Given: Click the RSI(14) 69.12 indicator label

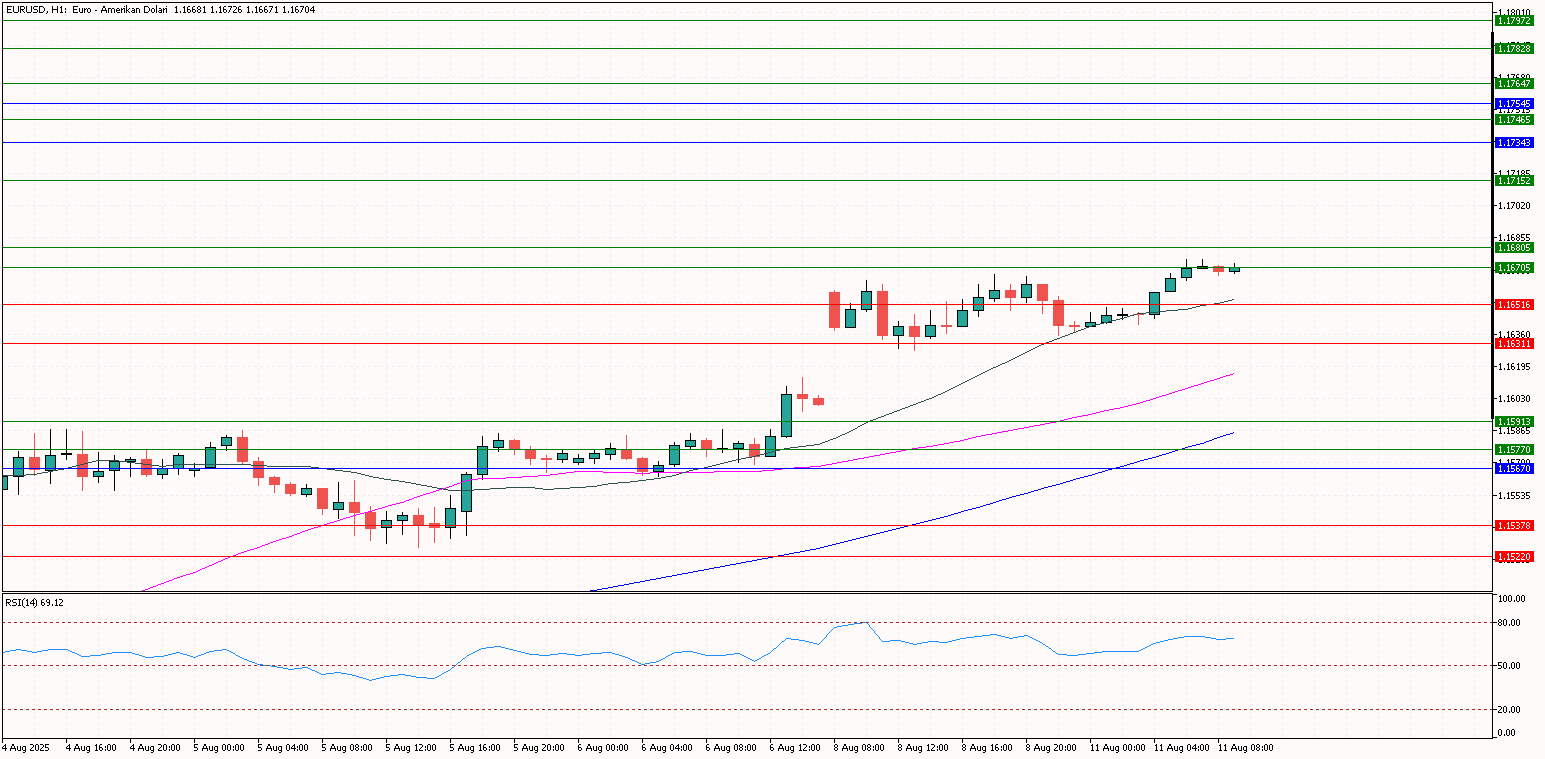Looking at the screenshot, I should (x=36, y=603).
